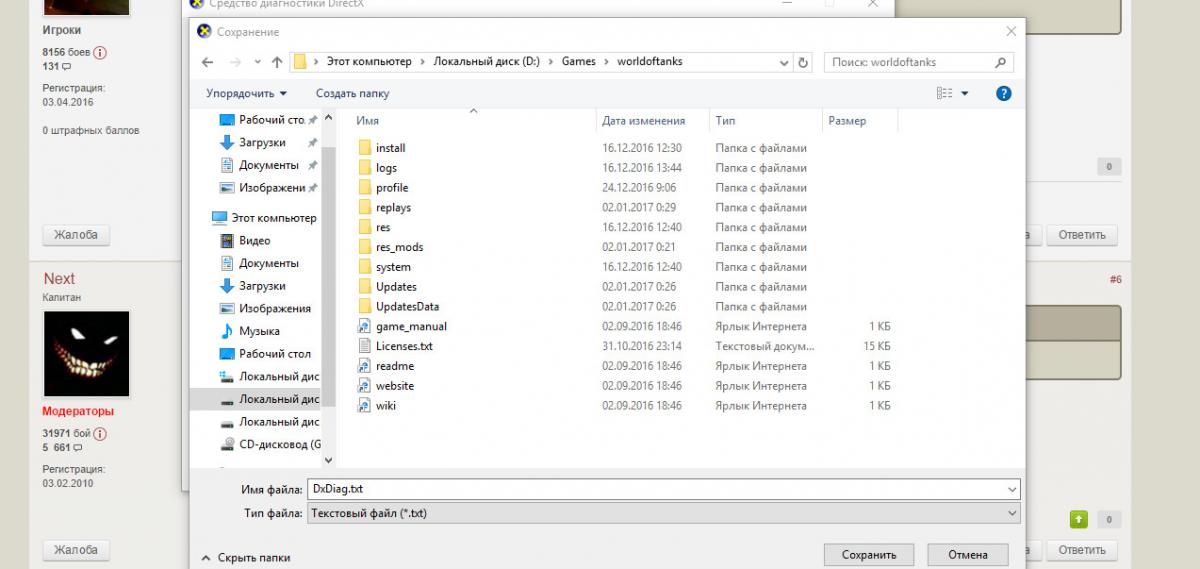
Task: Select the res folder icon
Action: (x=364, y=227)
